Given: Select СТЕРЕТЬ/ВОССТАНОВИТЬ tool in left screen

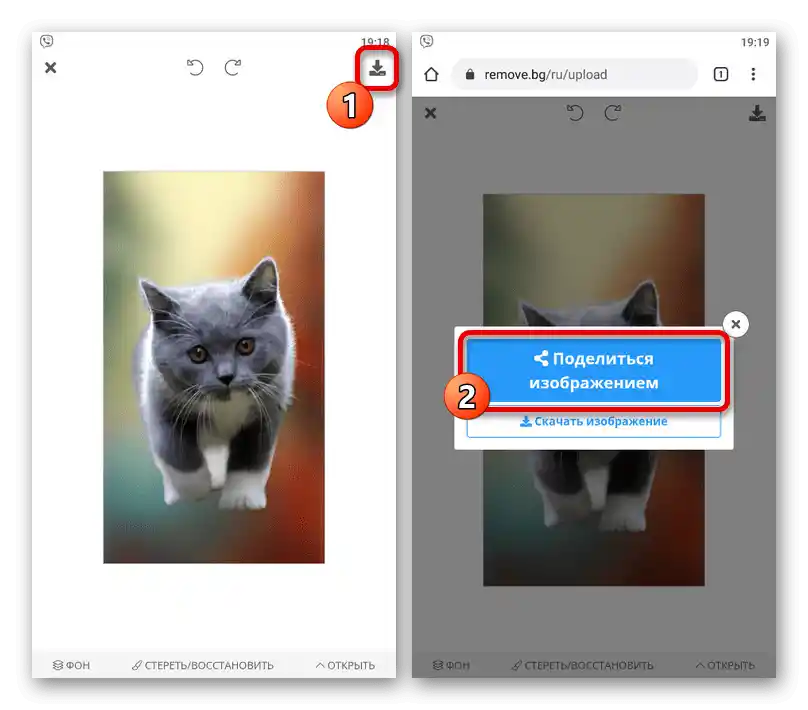Looking at the screenshot, I should coord(203,665).
